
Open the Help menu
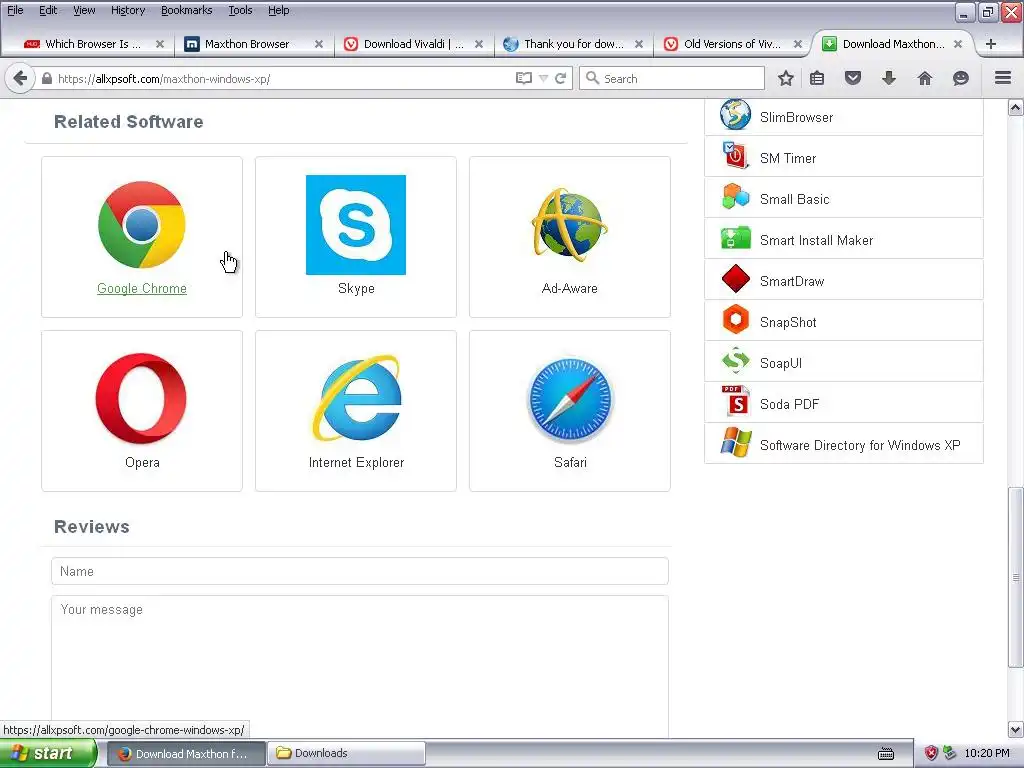pyautogui.click(x=278, y=10)
